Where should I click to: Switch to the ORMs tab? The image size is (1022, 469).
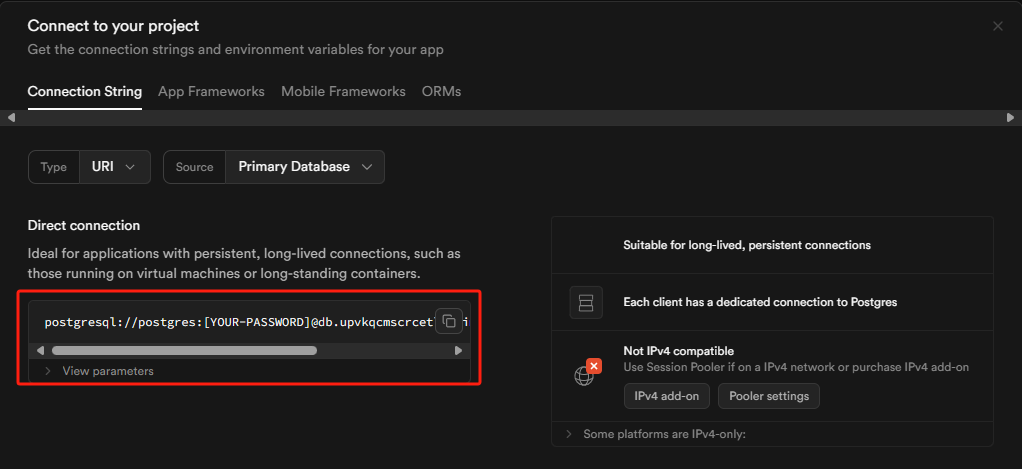[x=441, y=92]
